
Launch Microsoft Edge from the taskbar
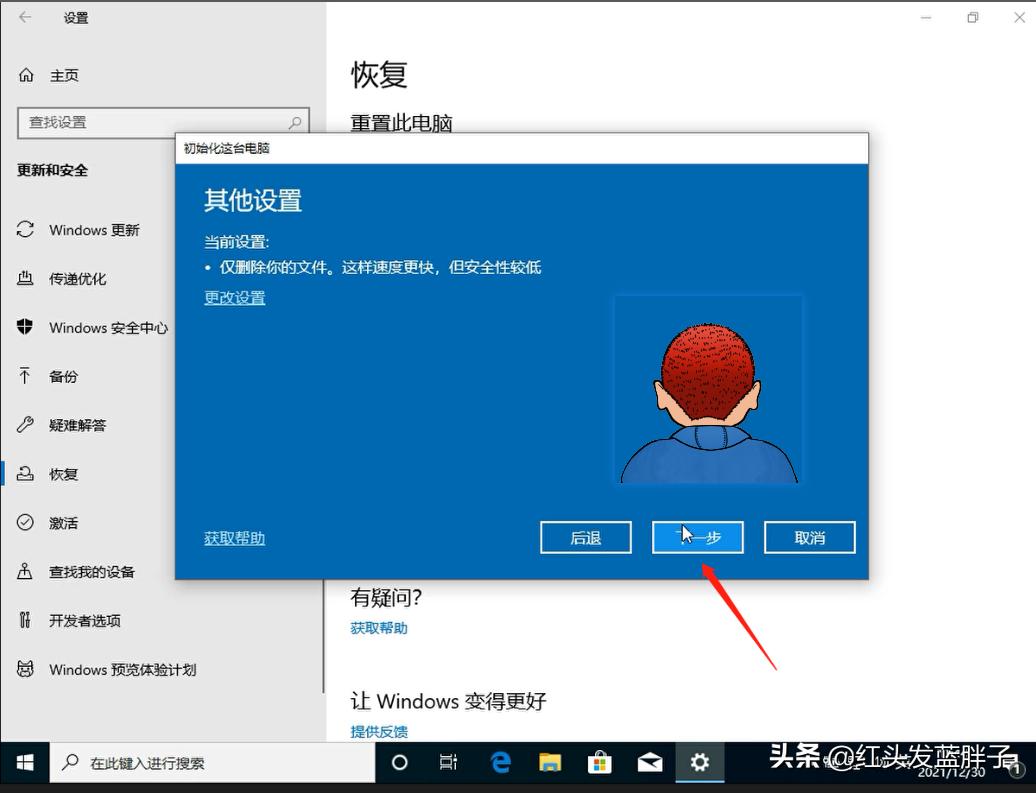point(500,762)
